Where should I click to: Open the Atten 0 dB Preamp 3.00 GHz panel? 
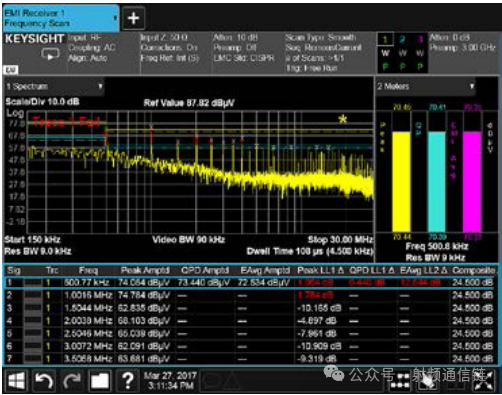coord(463,53)
